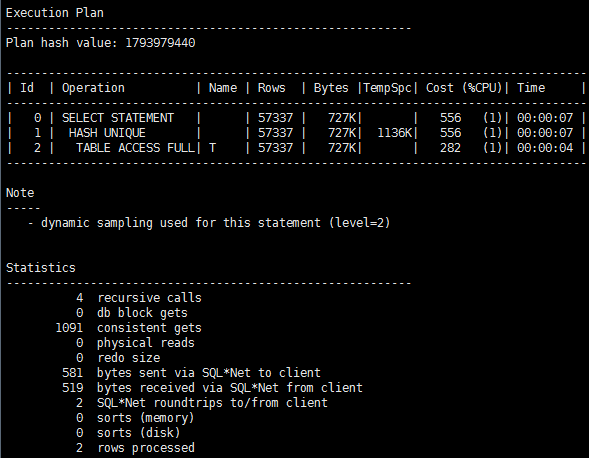Screen dimensions: 589x458
Task: Click the 1091 'consistent gets' line
Action: point(128,328)
